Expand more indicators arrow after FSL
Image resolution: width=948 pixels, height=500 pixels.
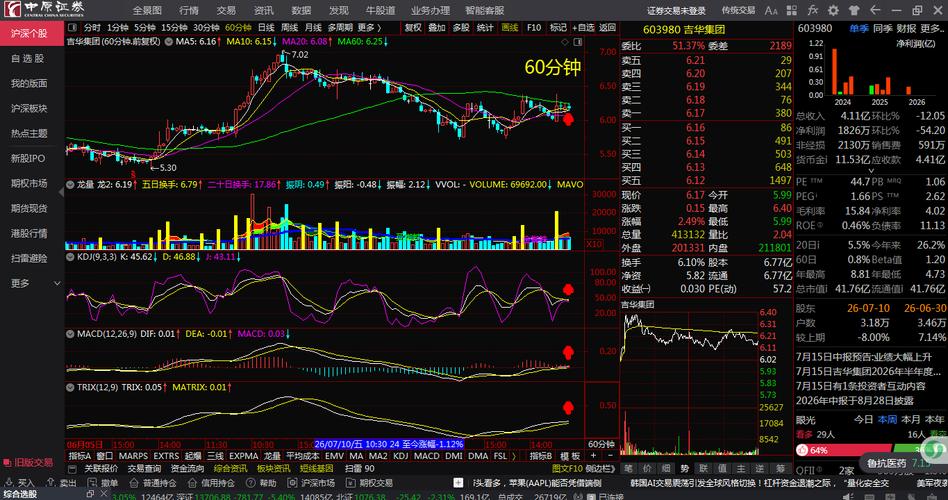pos(514,456)
